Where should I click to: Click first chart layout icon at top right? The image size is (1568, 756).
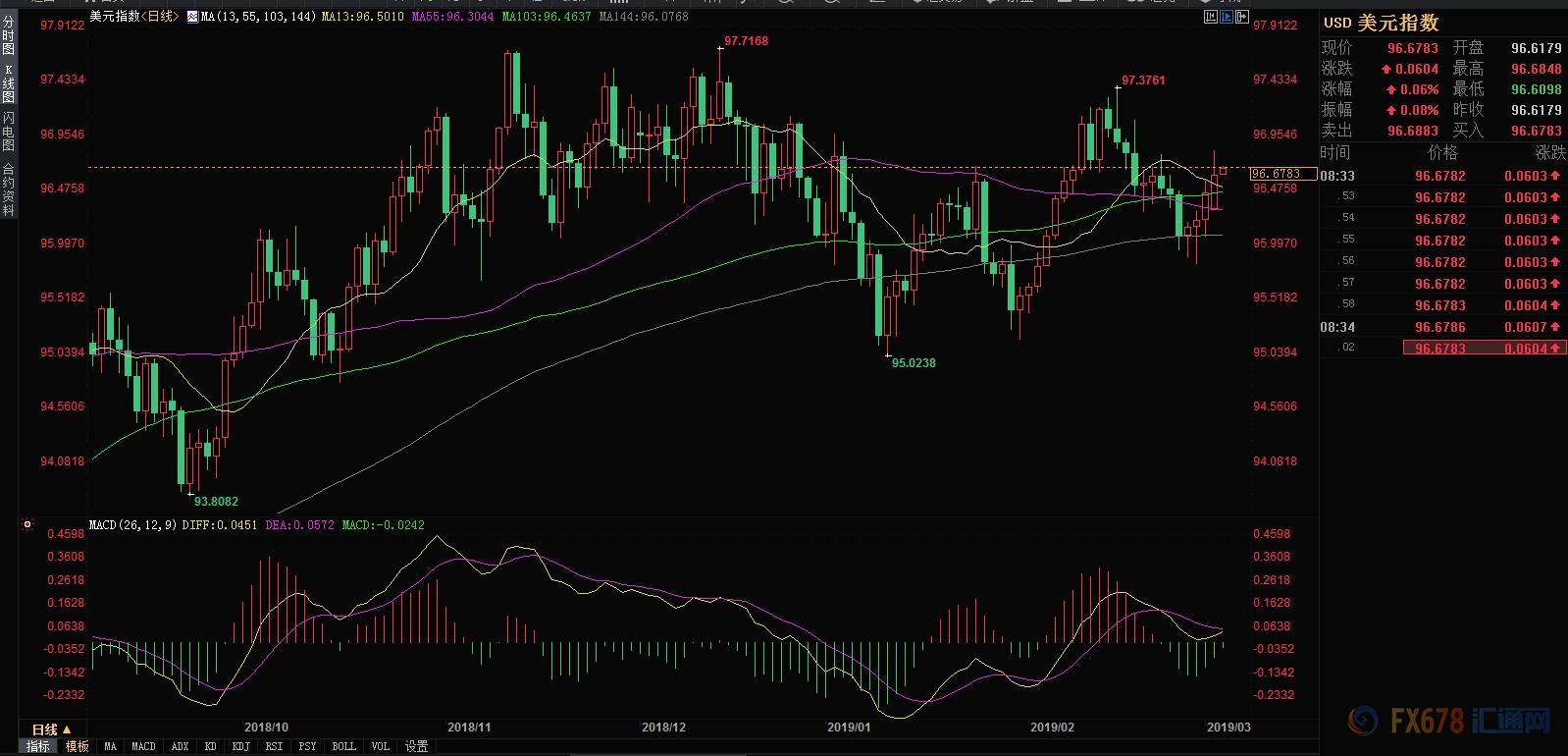point(1210,17)
